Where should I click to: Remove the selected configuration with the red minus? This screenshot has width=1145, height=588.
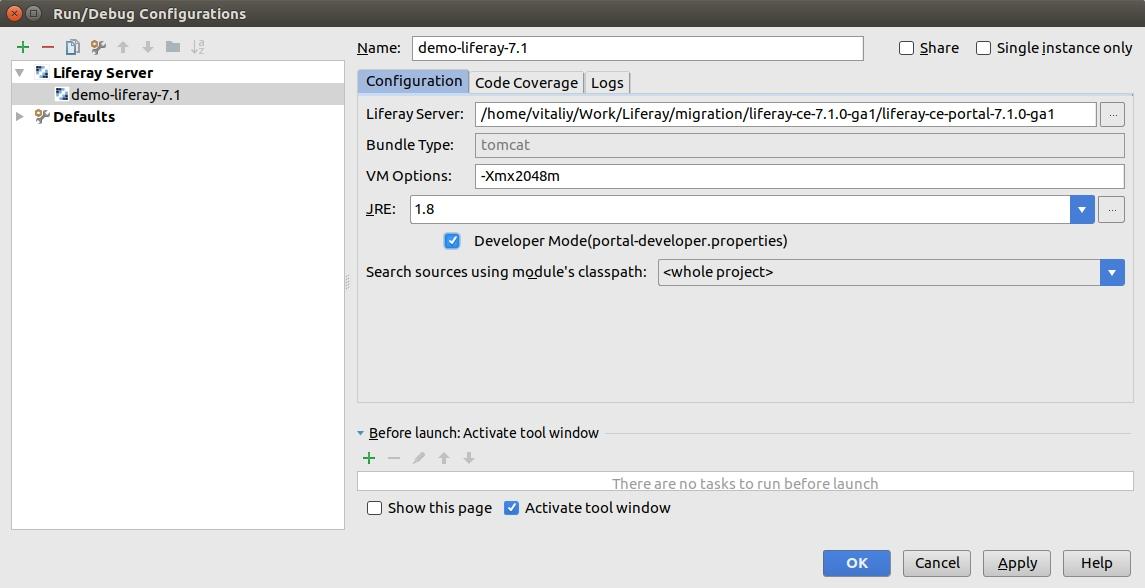pos(48,47)
